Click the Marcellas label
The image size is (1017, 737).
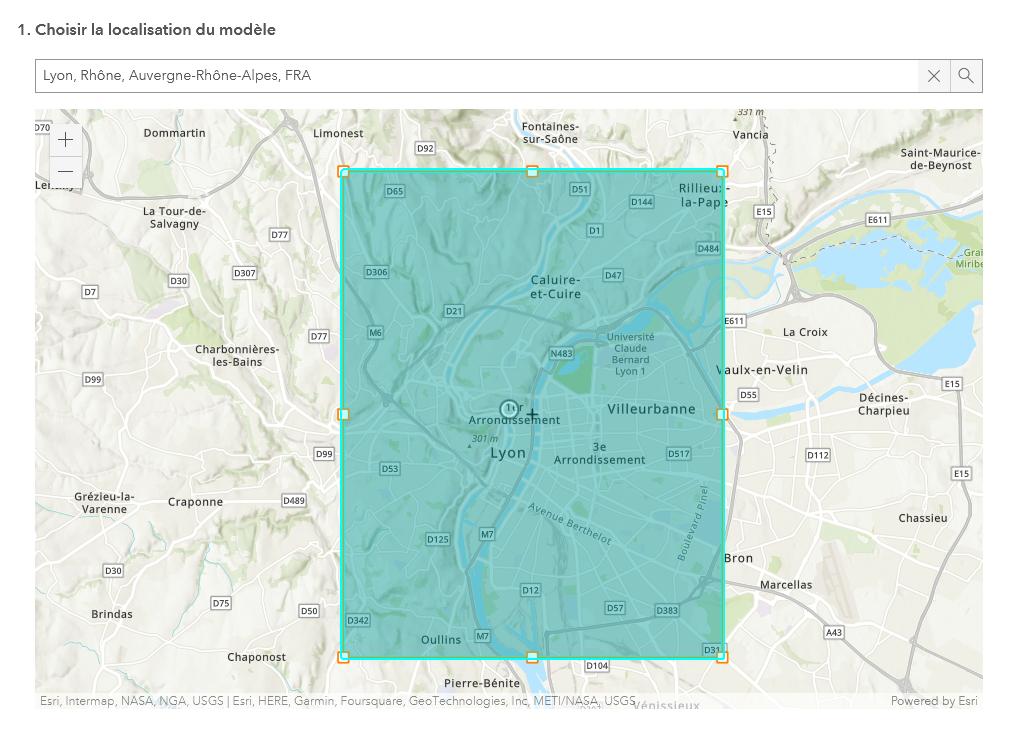786,585
